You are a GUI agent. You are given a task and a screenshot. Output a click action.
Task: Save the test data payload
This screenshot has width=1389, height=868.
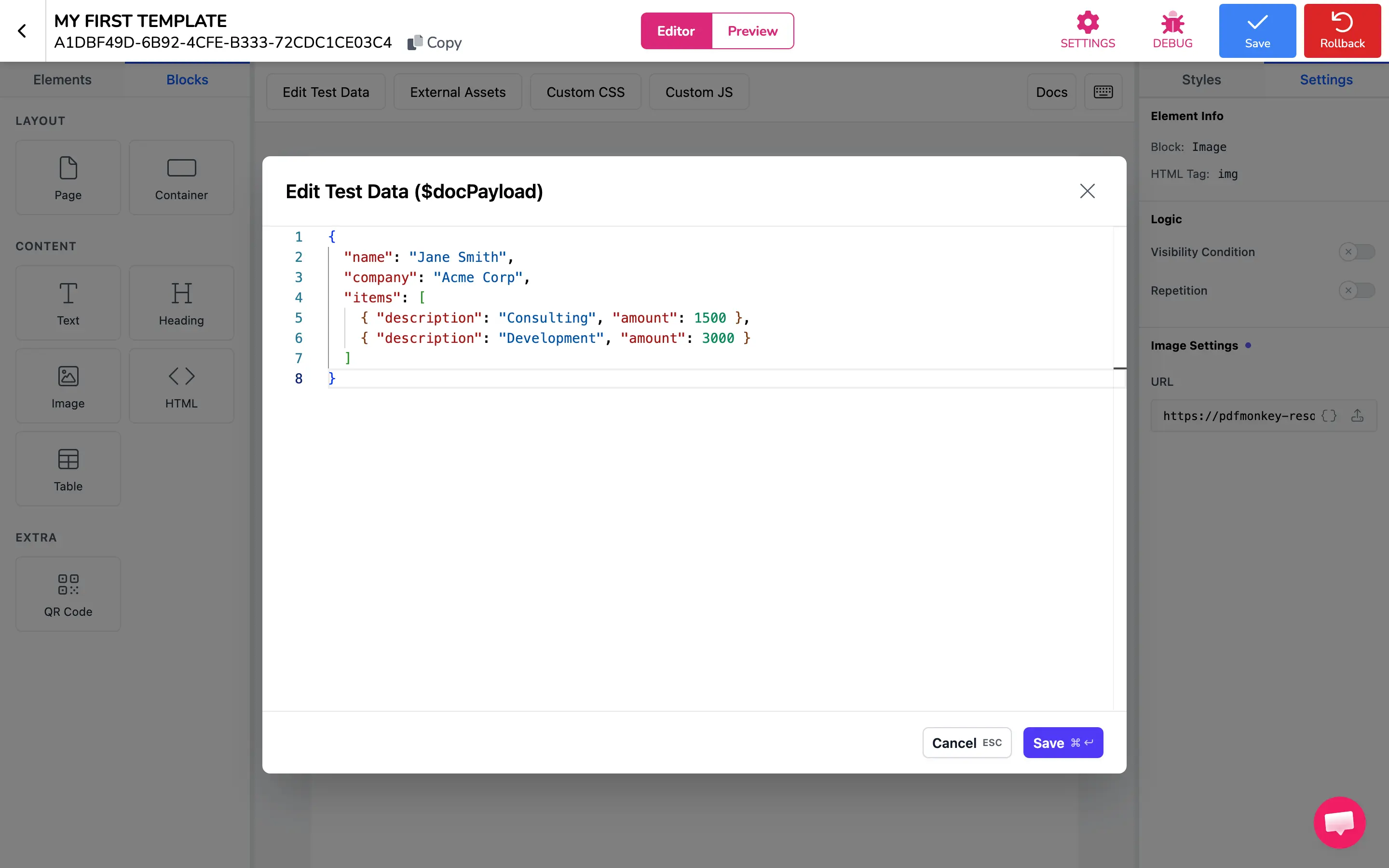click(x=1062, y=742)
